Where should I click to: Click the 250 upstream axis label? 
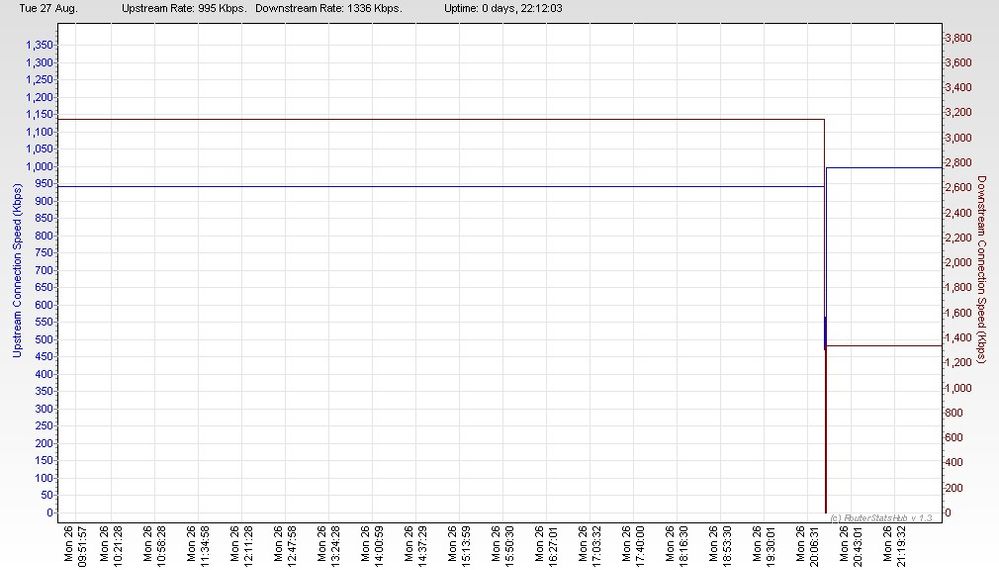[x=43, y=427]
